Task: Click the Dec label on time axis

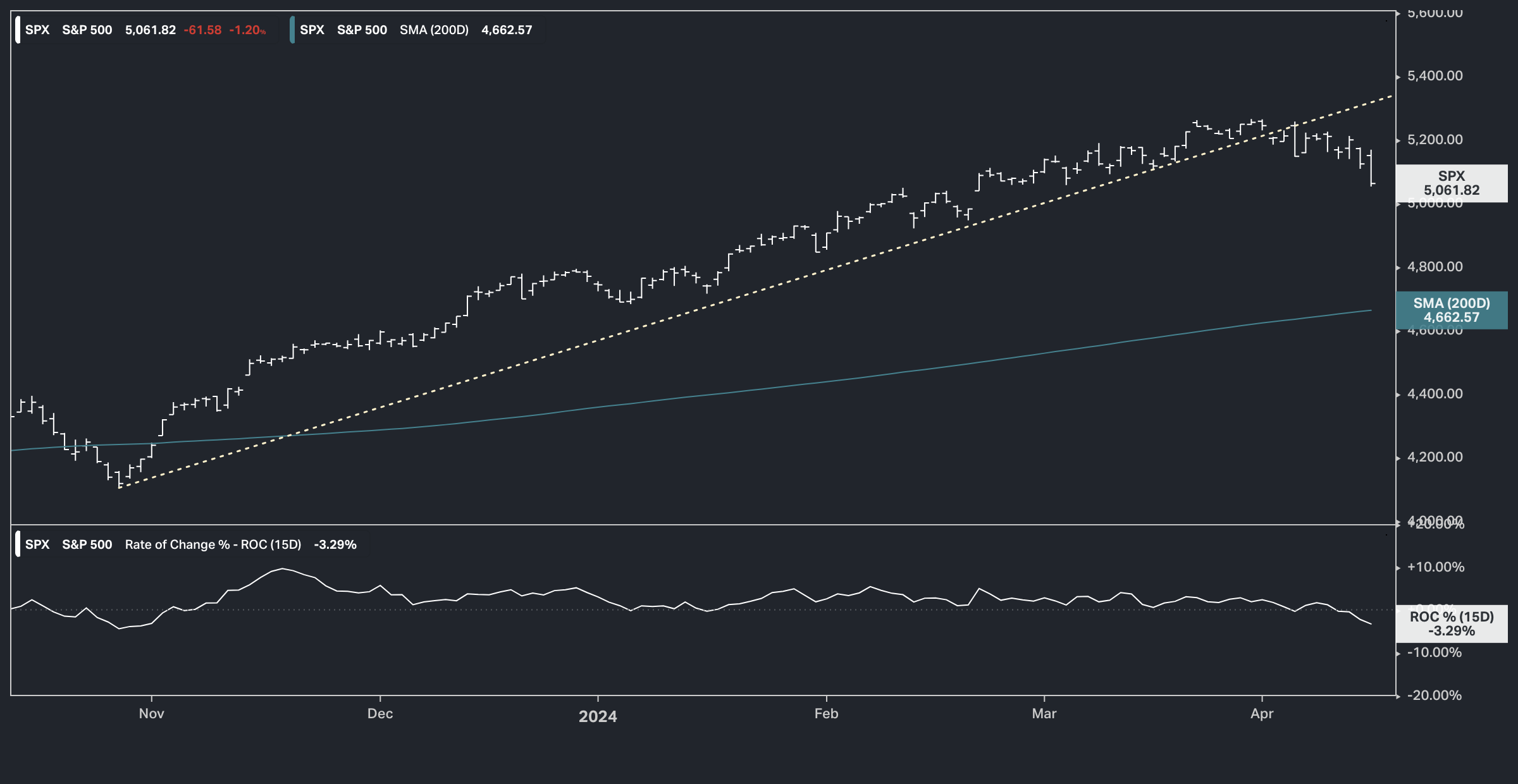Action: (380, 714)
